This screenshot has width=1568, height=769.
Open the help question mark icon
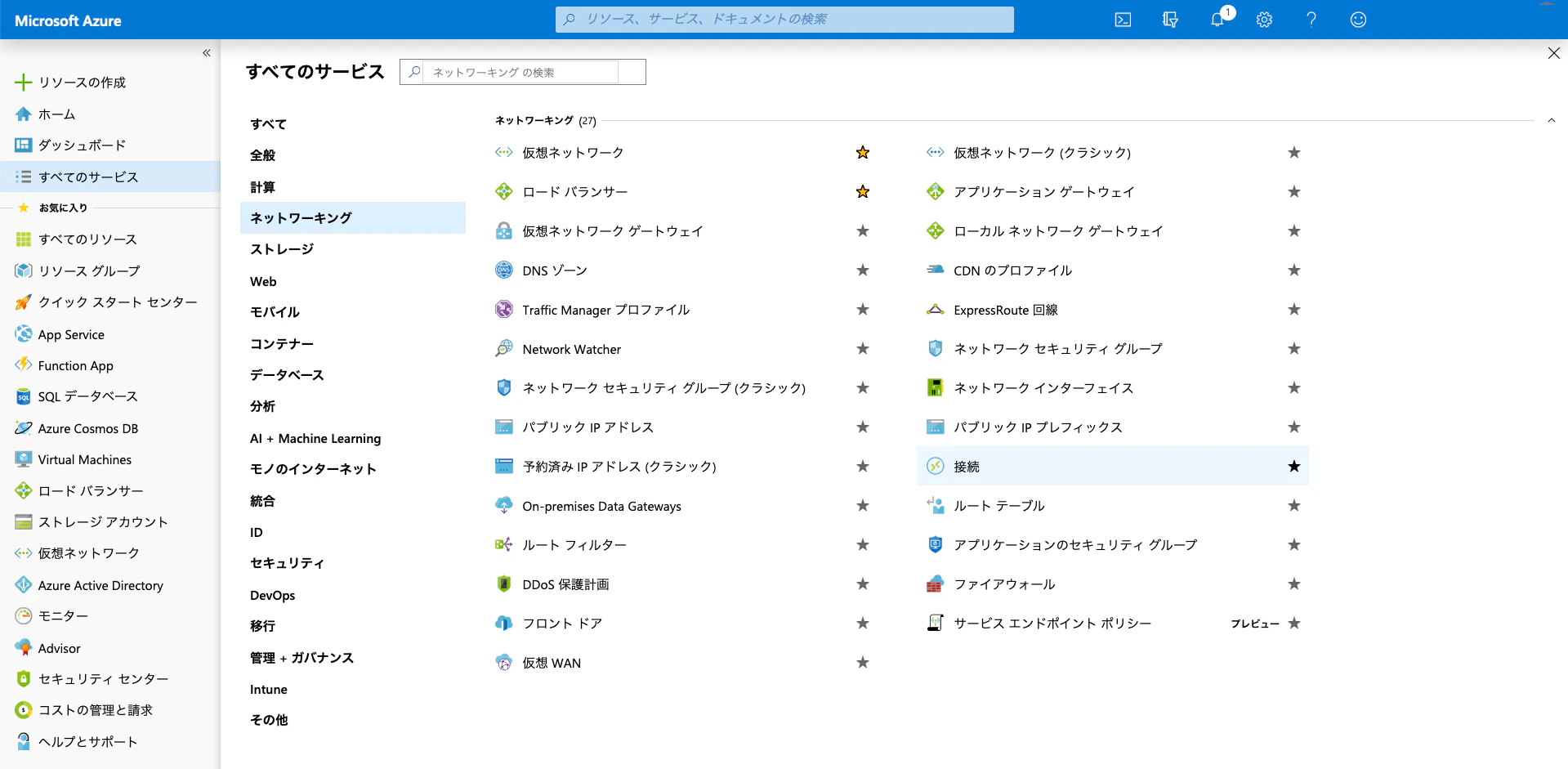pos(1311,20)
